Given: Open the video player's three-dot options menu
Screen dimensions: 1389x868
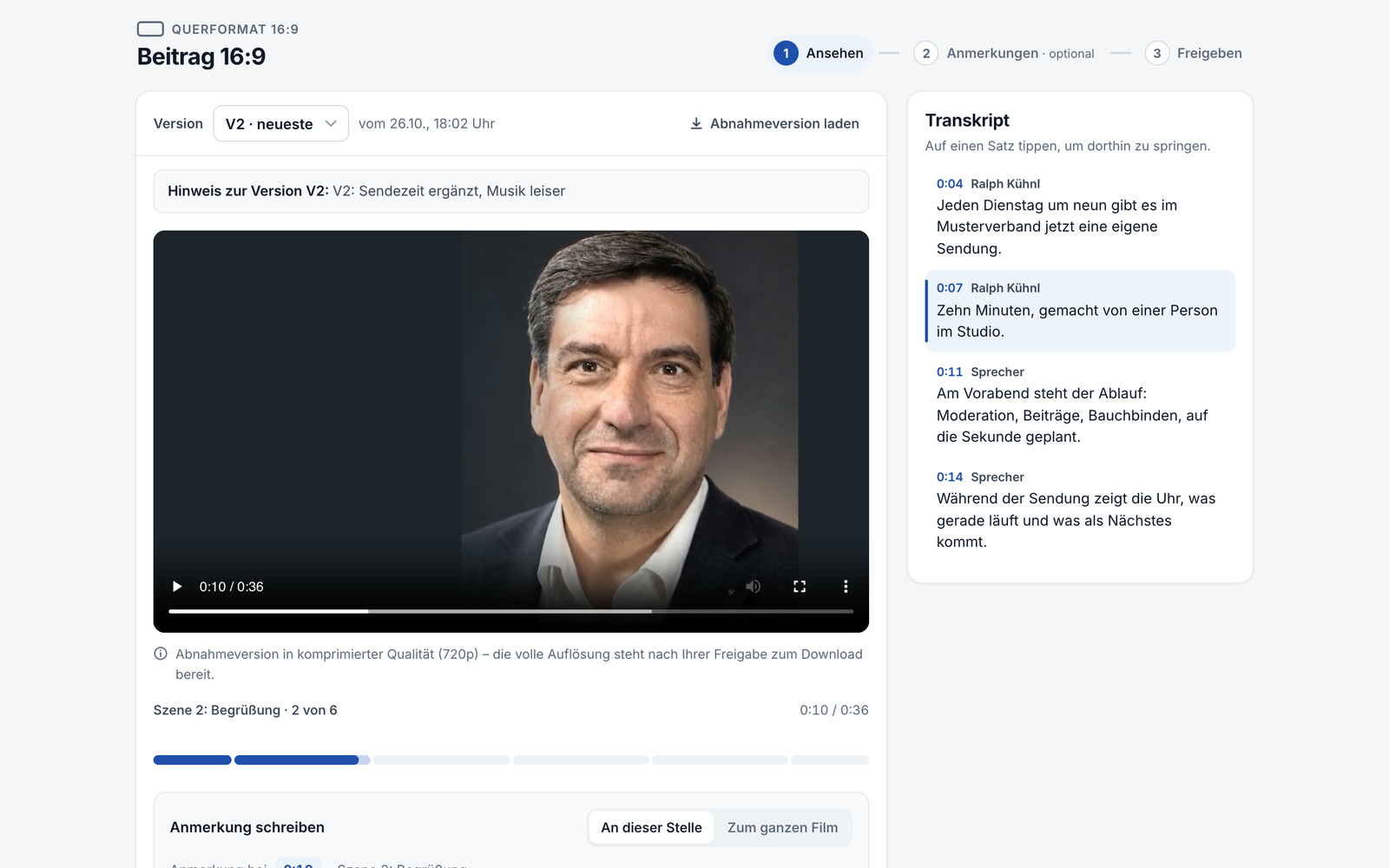Looking at the screenshot, I should click(x=846, y=587).
